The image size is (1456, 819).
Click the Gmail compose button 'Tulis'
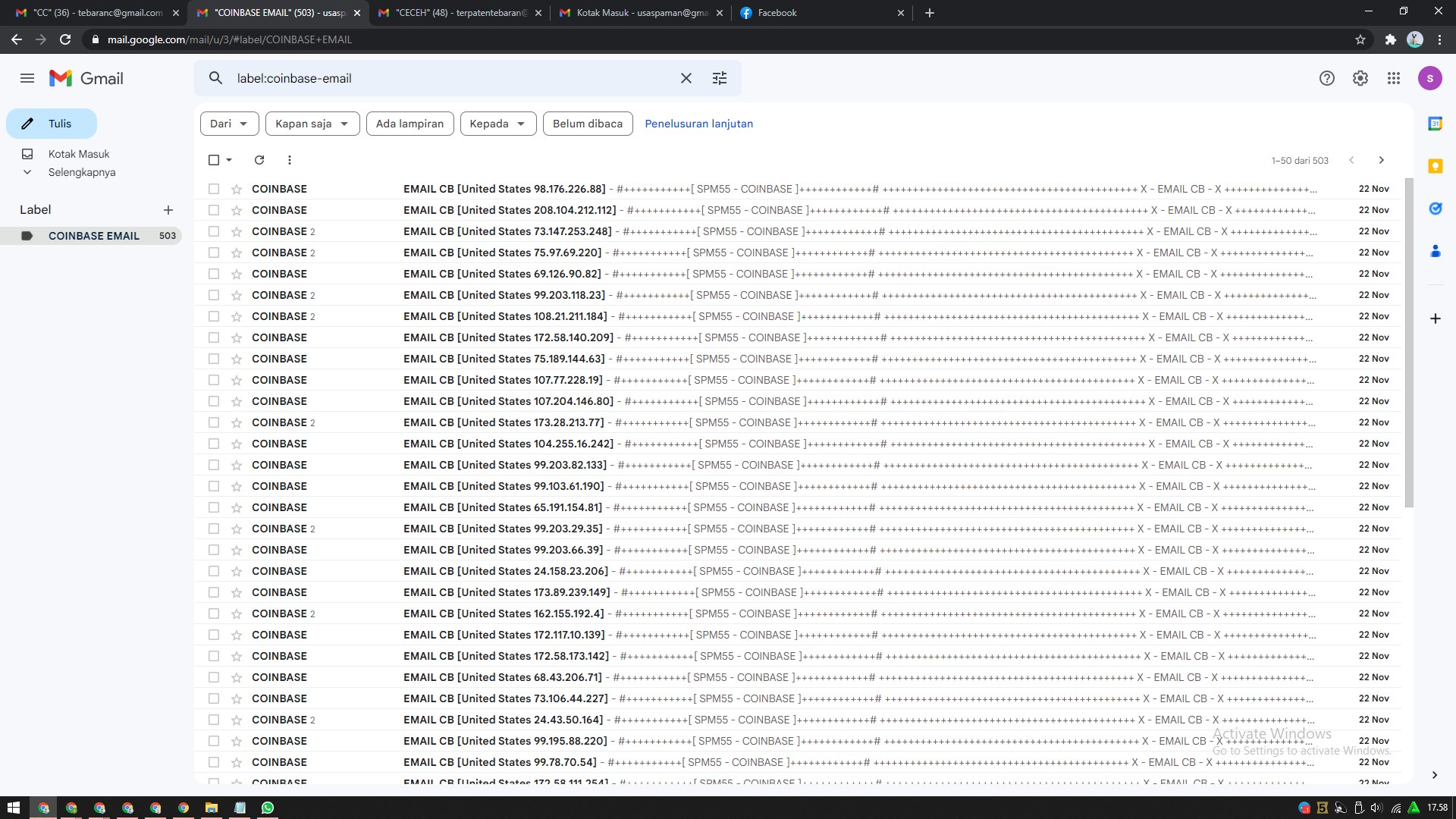(x=53, y=123)
